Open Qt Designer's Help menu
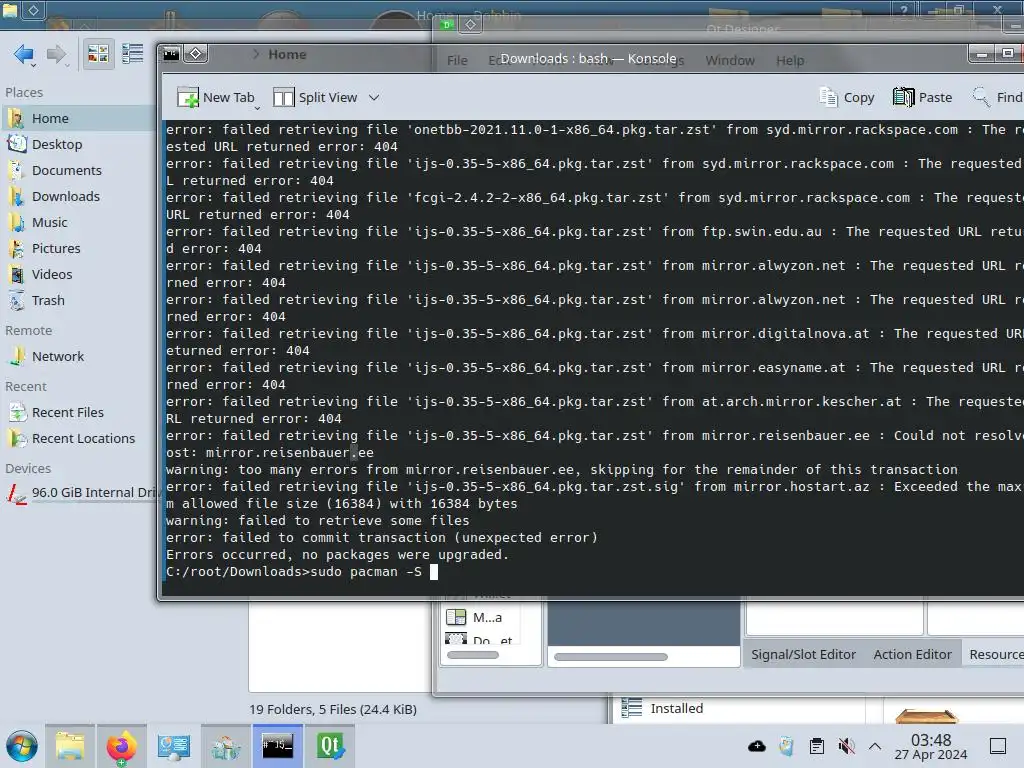The image size is (1024, 768). pos(790,60)
